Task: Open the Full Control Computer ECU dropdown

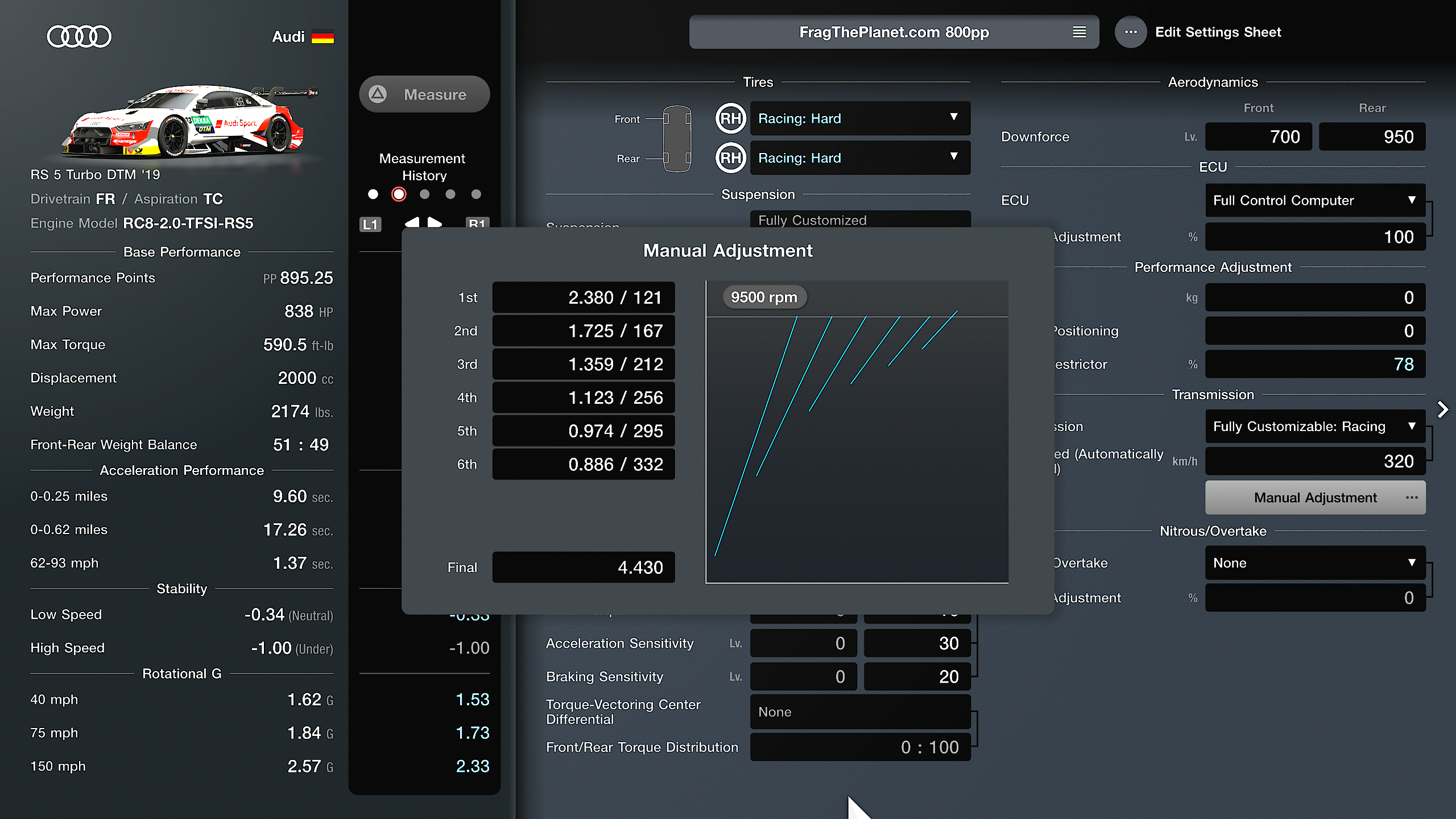Action: coord(1315,200)
